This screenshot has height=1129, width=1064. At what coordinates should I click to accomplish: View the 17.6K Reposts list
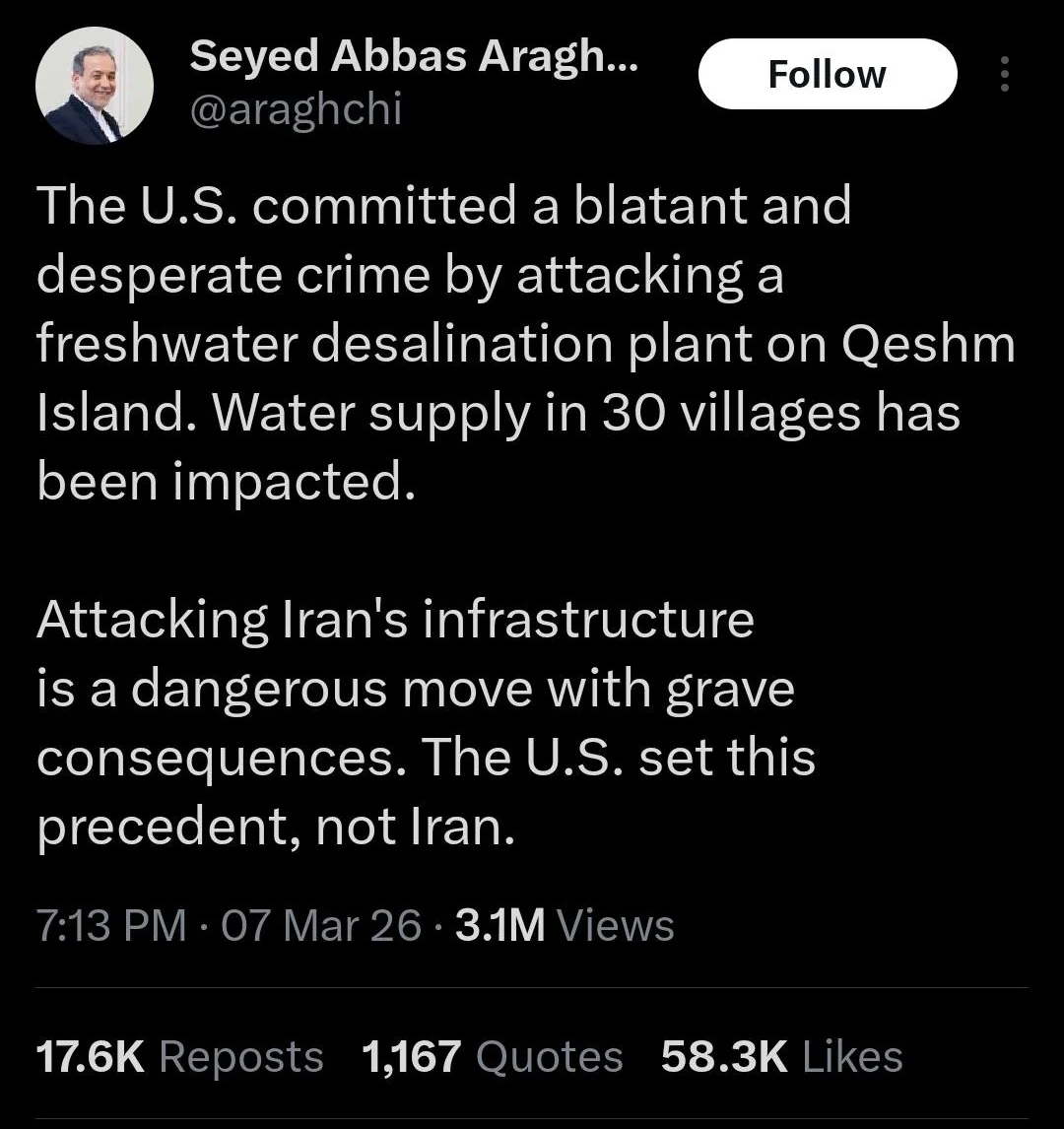179,1057
